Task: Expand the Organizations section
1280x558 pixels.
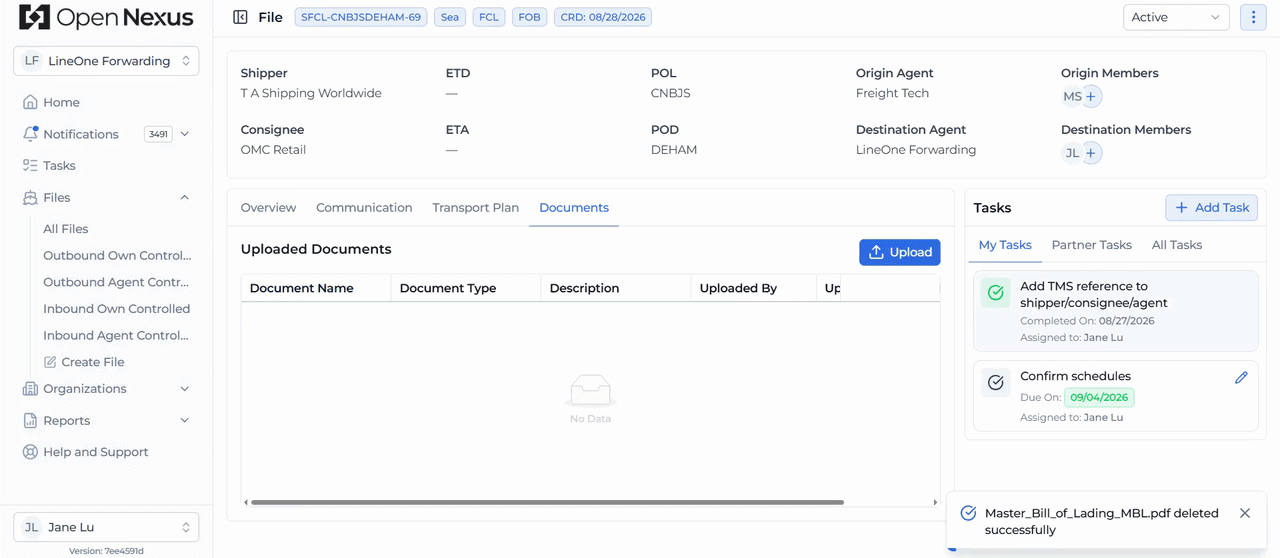Action: [x=185, y=389]
